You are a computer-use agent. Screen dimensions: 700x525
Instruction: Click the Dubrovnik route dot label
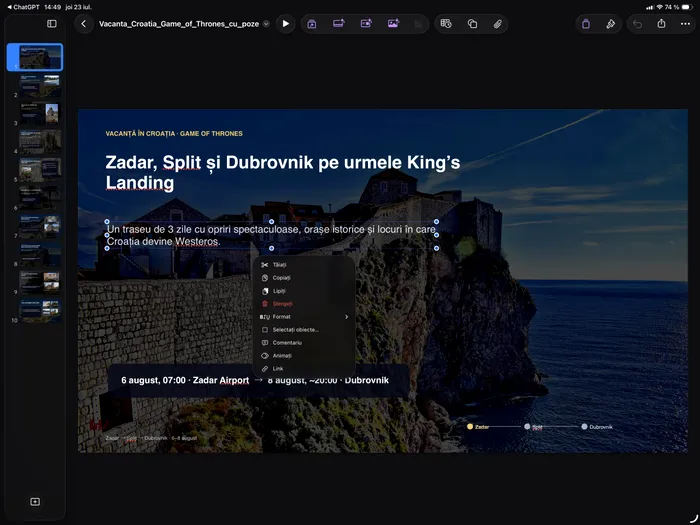(601, 427)
